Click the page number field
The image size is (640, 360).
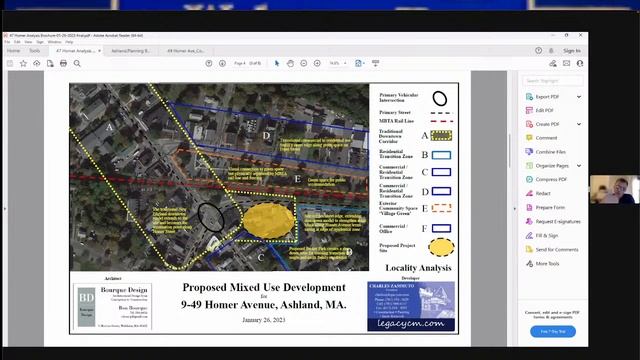240,63
